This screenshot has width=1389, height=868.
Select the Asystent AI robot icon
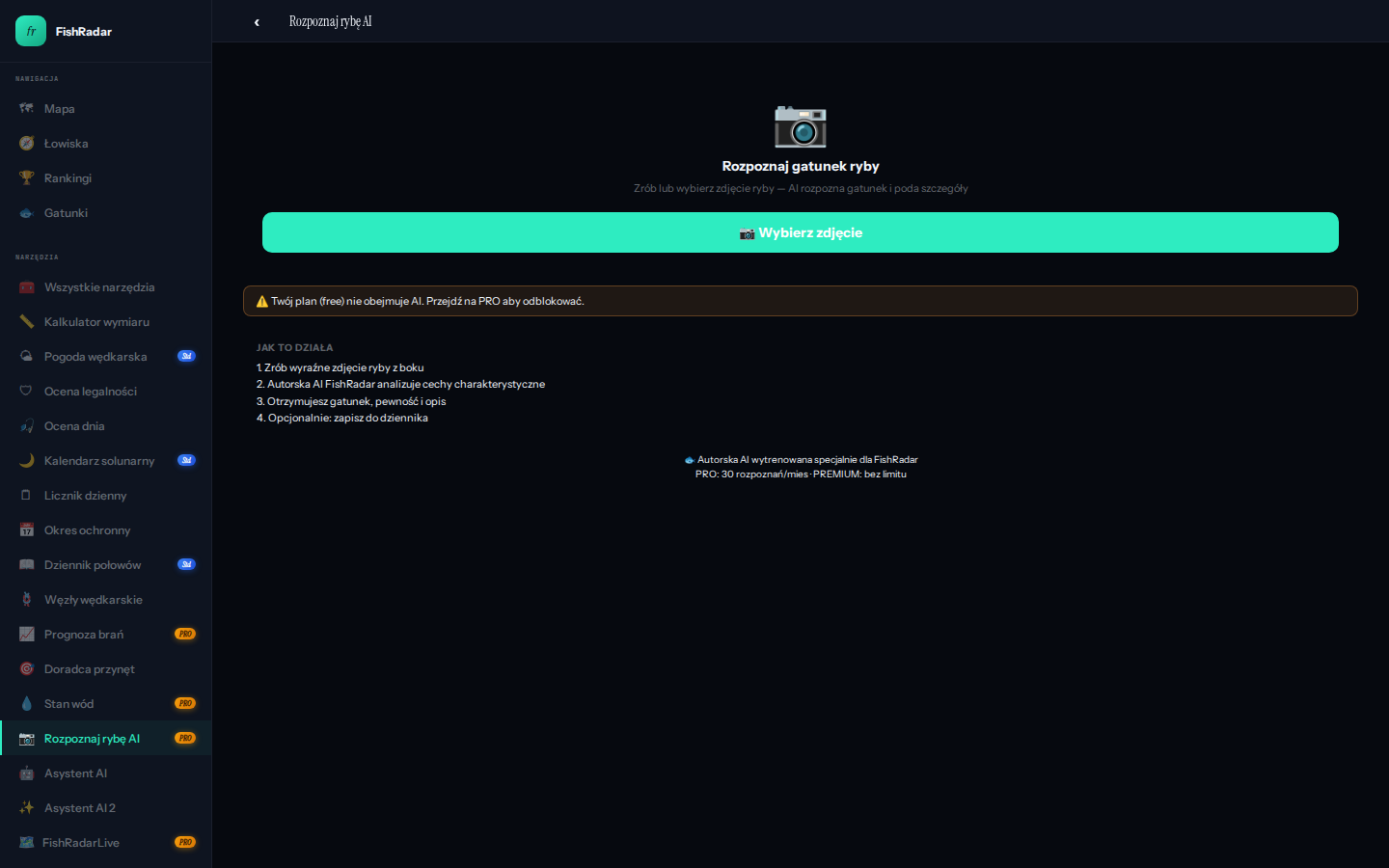coord(27,773)
